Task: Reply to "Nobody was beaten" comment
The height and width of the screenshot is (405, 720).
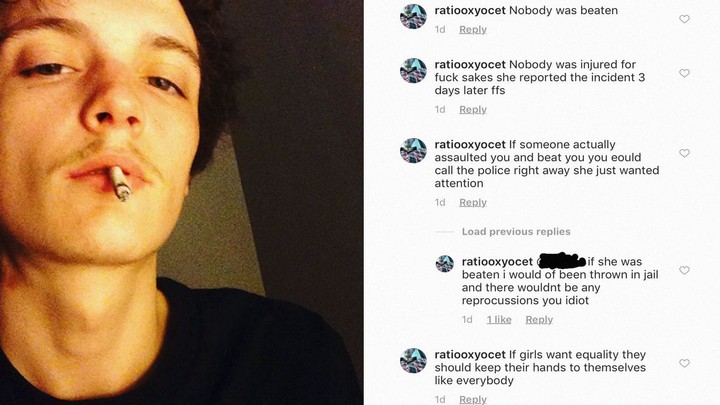Action: click(x=472, y=29)
